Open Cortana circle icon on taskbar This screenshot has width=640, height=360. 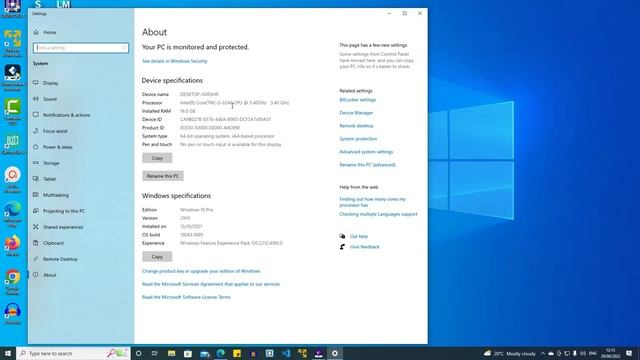point(139,353)
